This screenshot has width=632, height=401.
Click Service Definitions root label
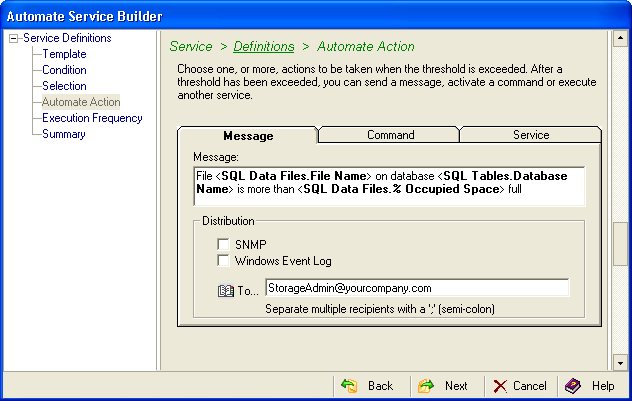coord(67,38)
